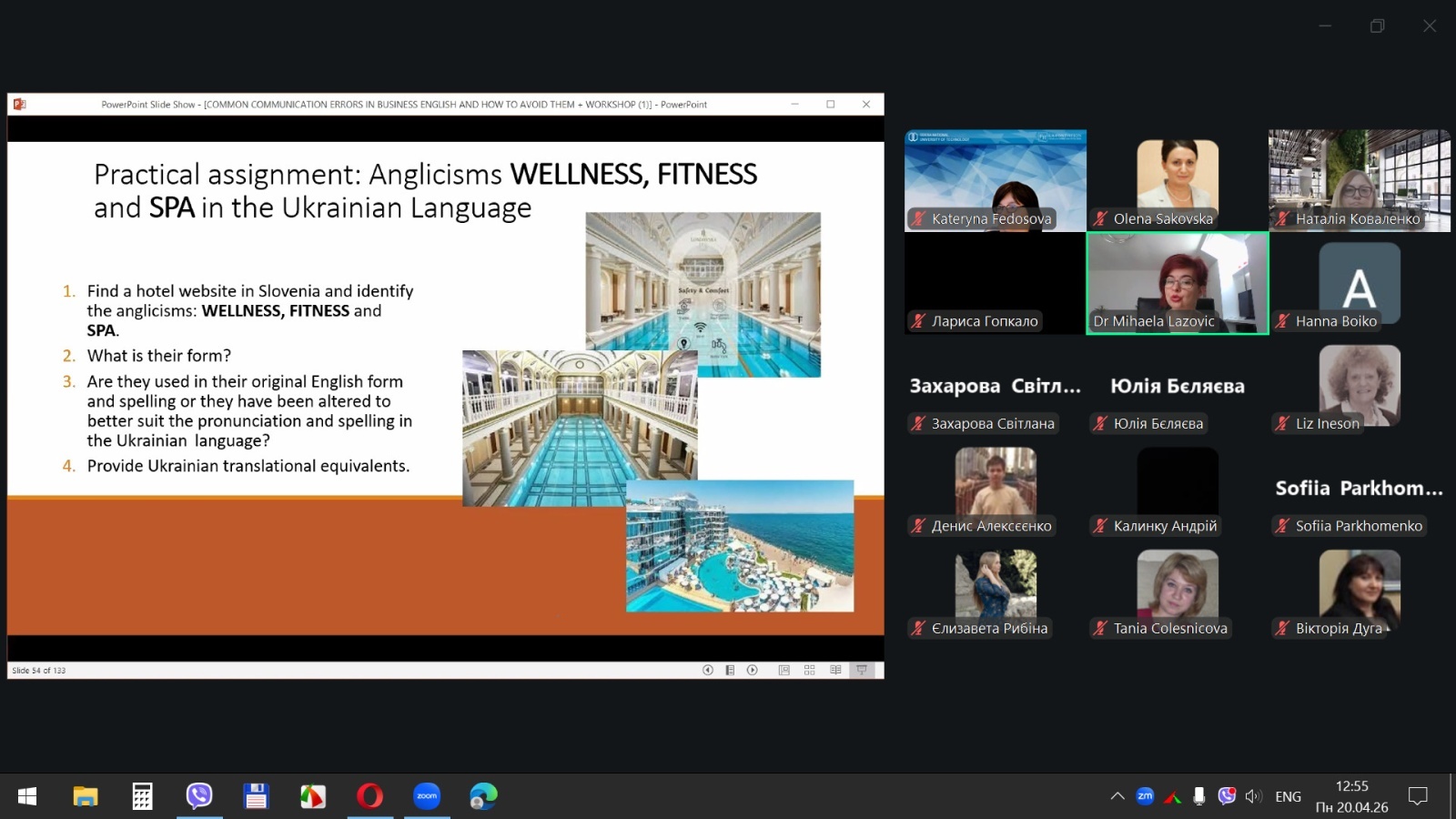The height and width of the screenshot is (819, 1456).
Task: Open Viber from the taskbar
Action: point(199,796)
